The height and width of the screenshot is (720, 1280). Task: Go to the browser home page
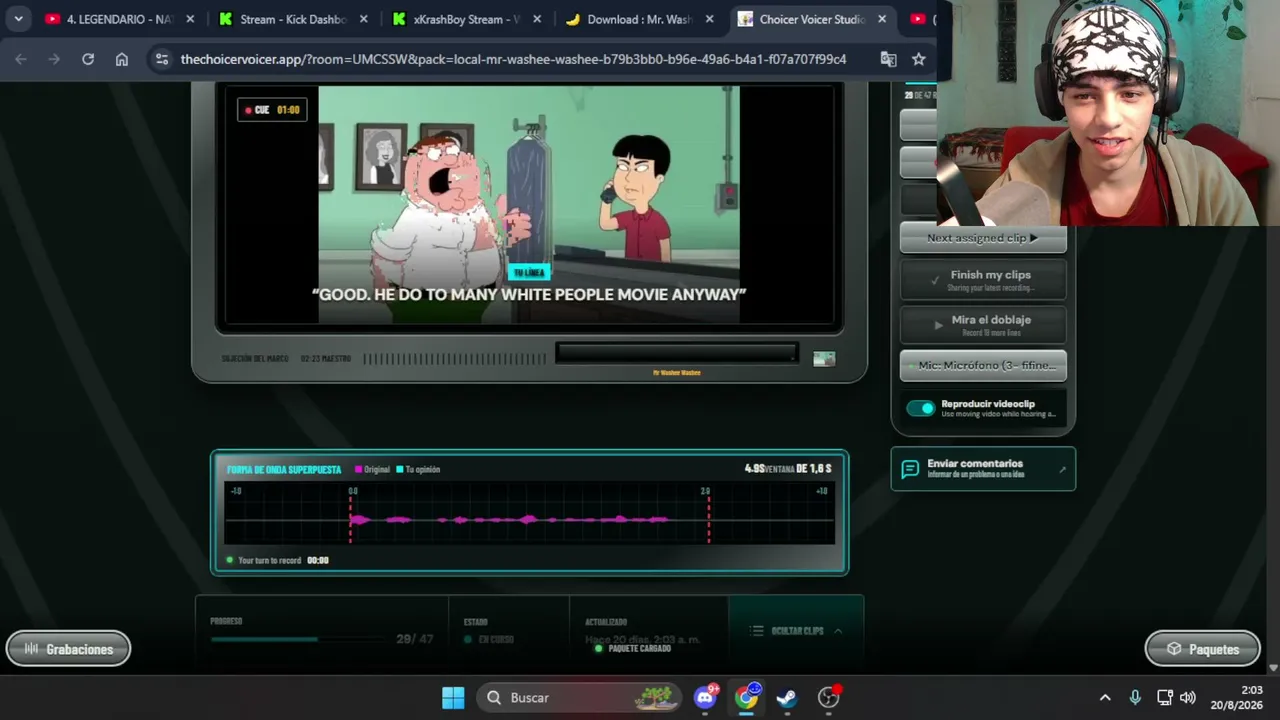(x=122, y=59)
